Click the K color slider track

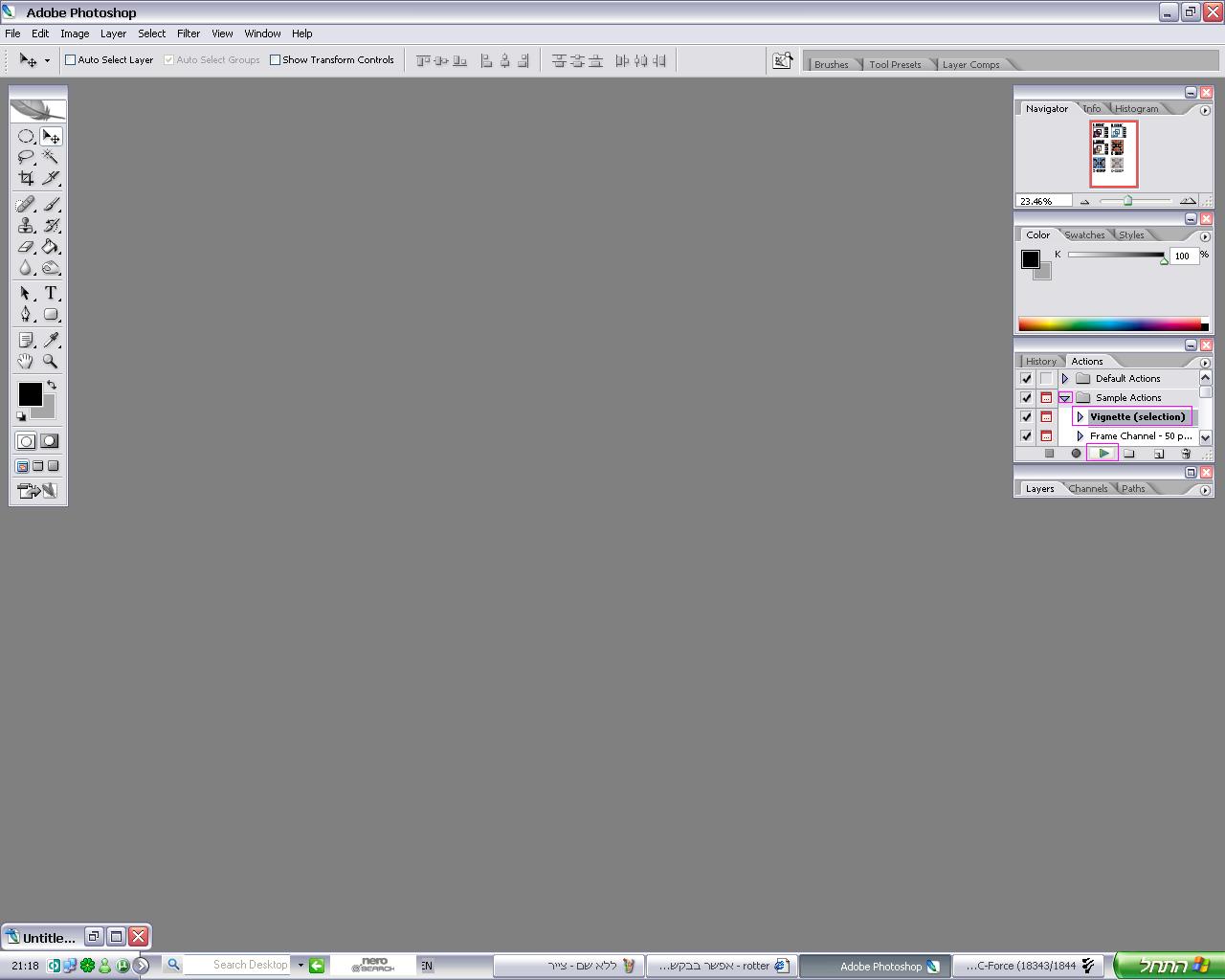[x=1115, y=255]
